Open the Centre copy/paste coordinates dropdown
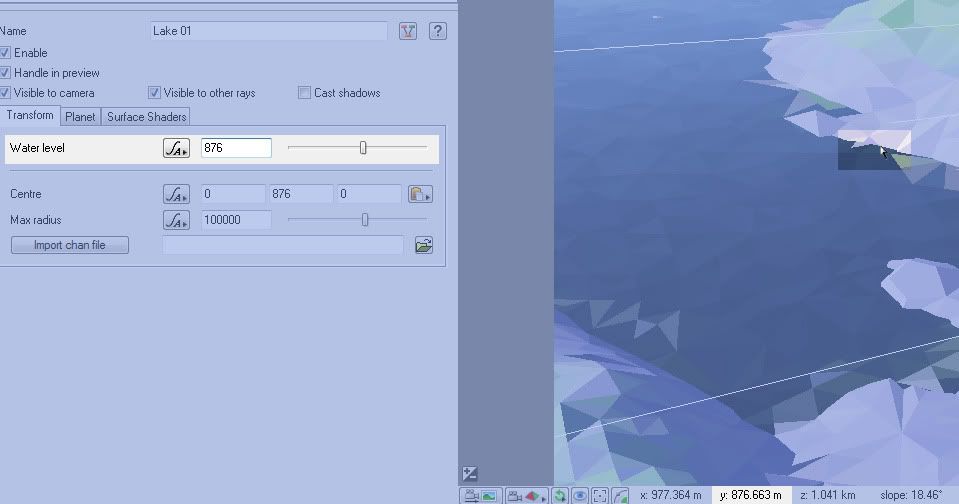 420,194
